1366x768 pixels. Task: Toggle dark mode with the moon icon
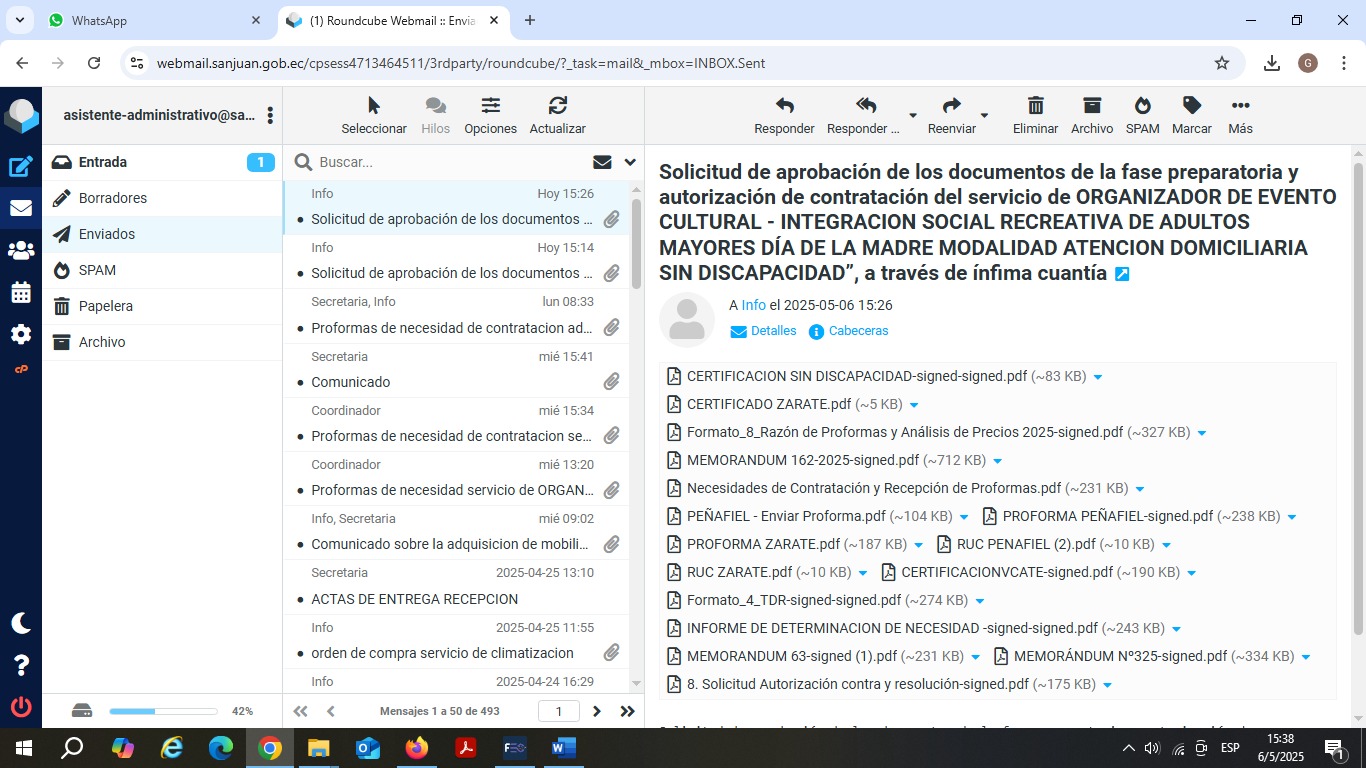pyautogui.click(x=21, y=623)
